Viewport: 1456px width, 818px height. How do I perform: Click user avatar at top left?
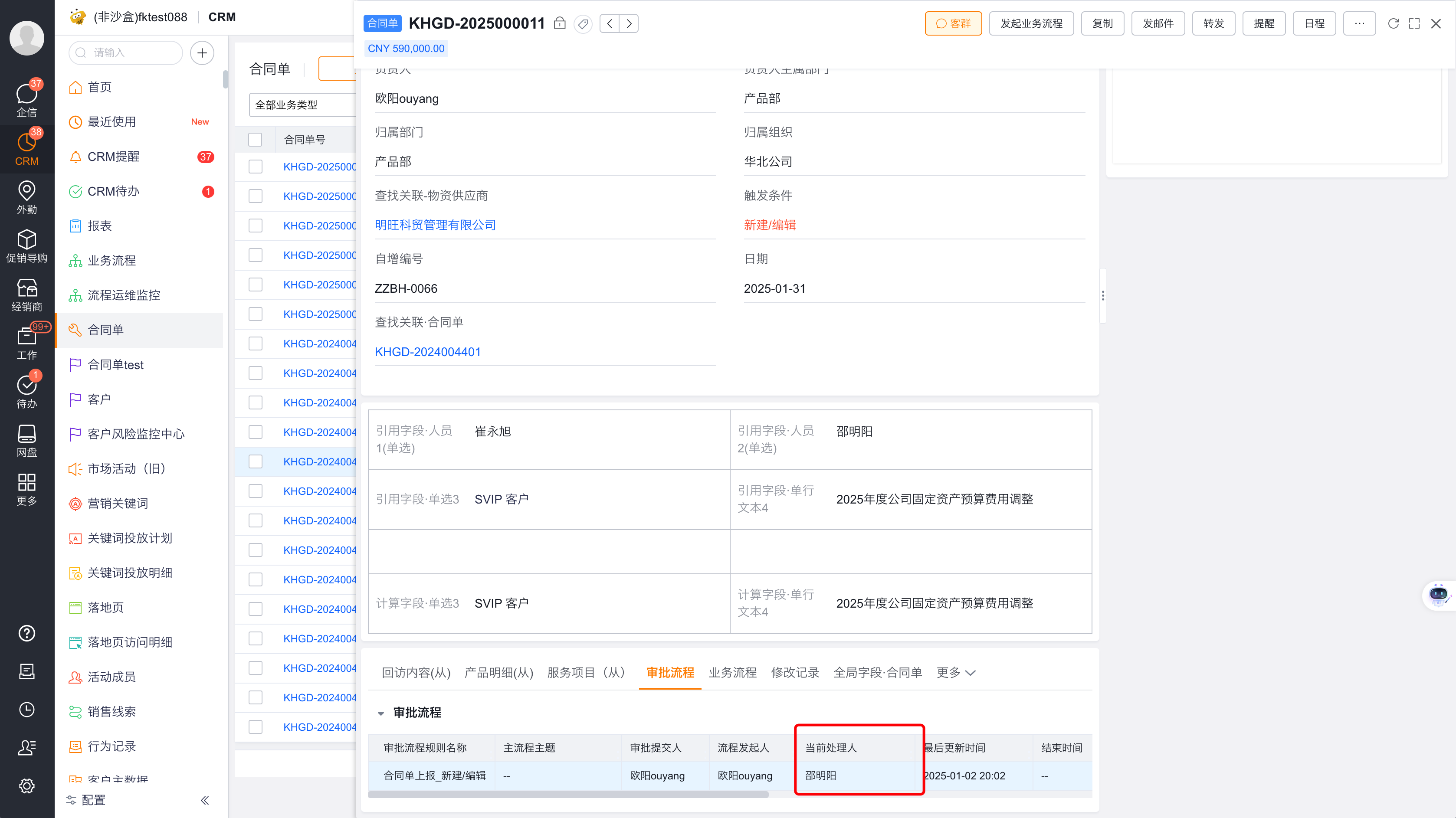26,37
